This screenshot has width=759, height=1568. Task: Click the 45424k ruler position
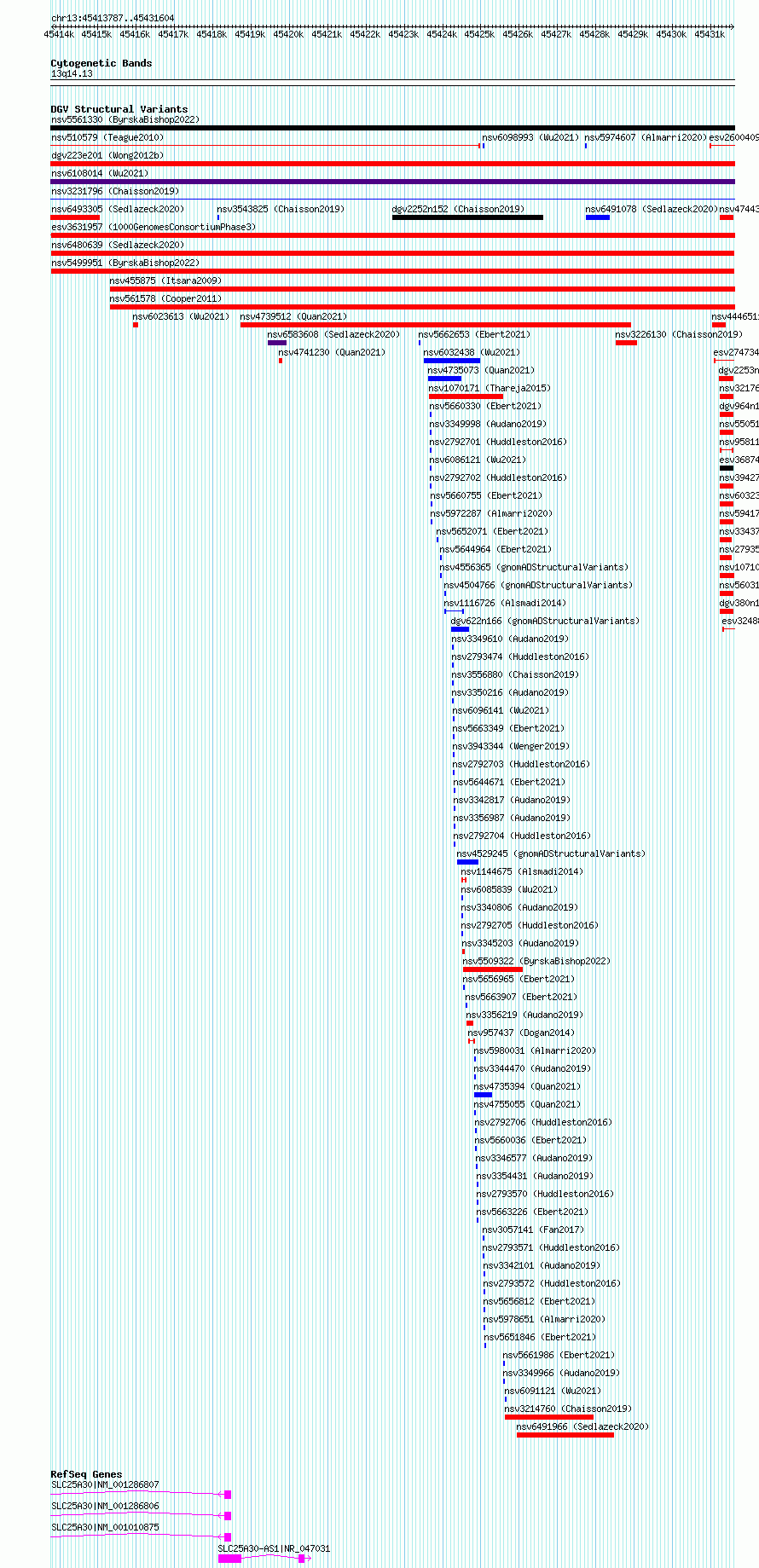click(442, 34)
